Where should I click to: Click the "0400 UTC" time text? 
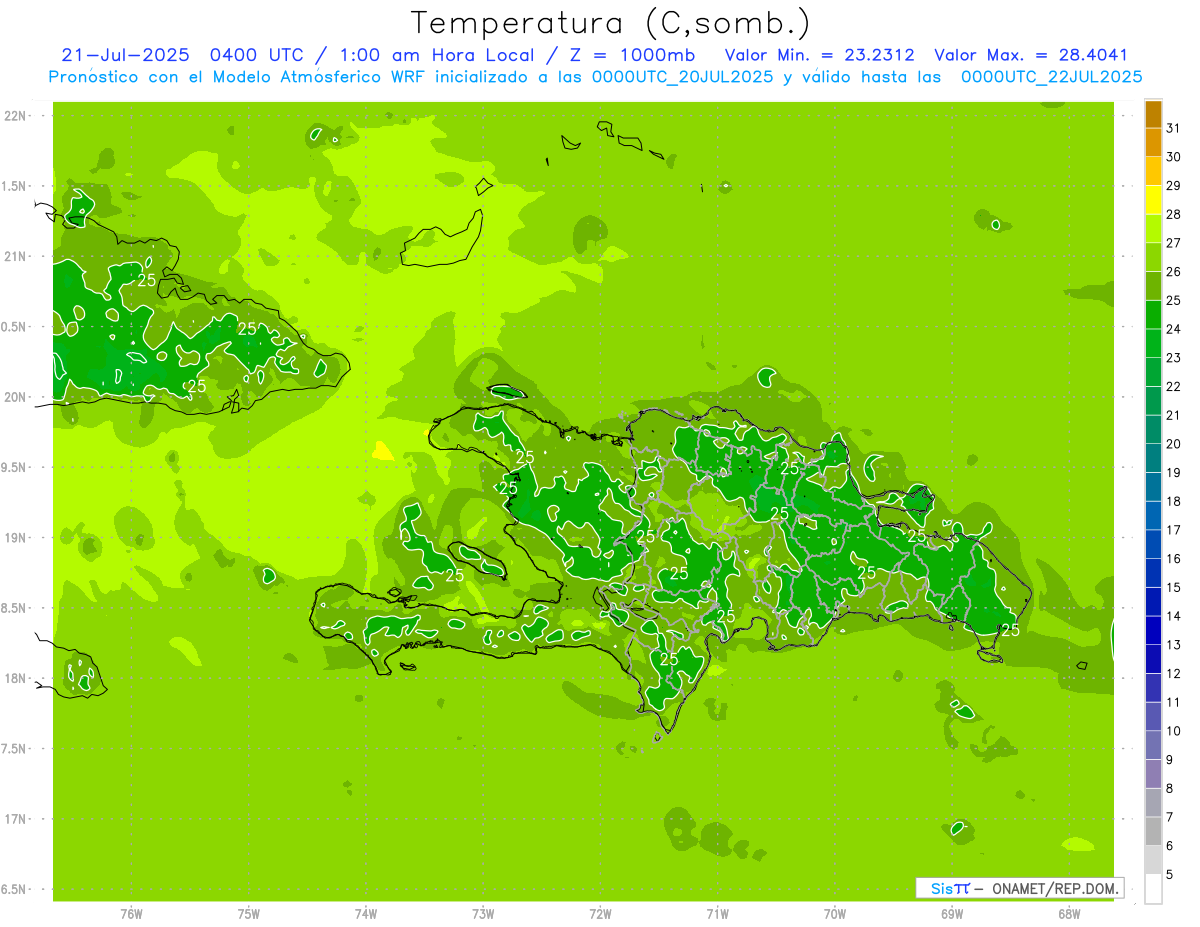point(255,55)
